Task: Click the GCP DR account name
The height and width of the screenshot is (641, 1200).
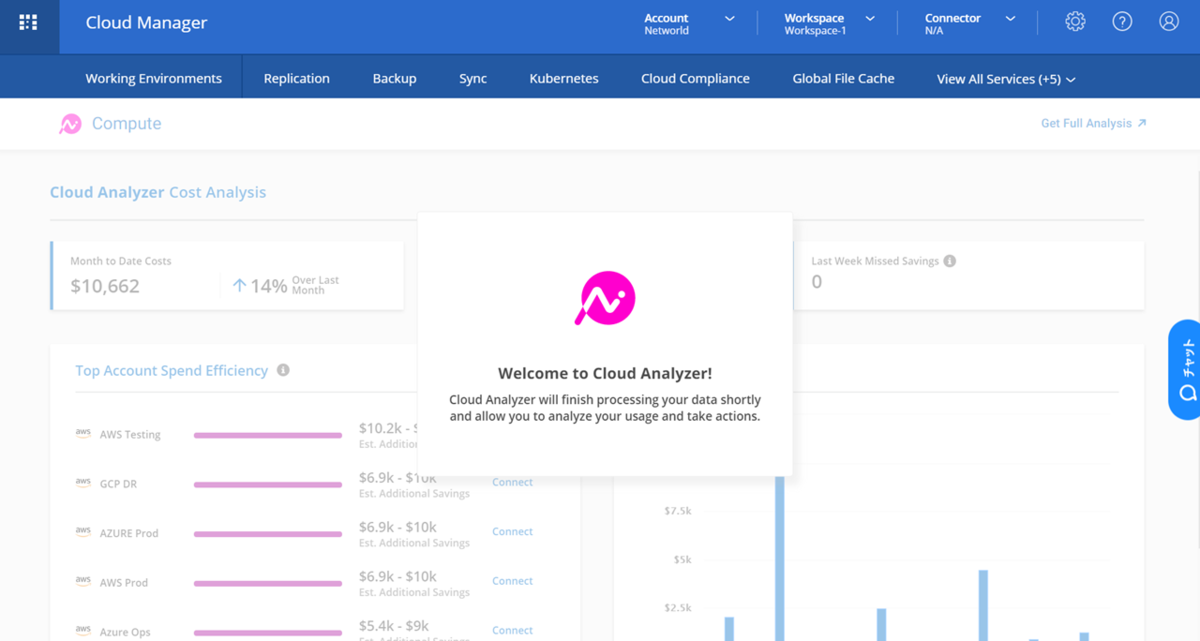Action: [x=118, y=483]
